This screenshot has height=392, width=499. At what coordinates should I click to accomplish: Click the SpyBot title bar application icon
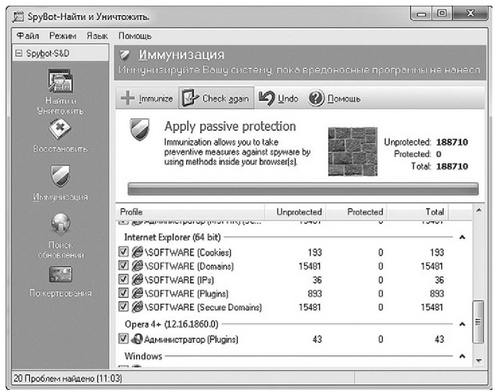pos(18,17)
